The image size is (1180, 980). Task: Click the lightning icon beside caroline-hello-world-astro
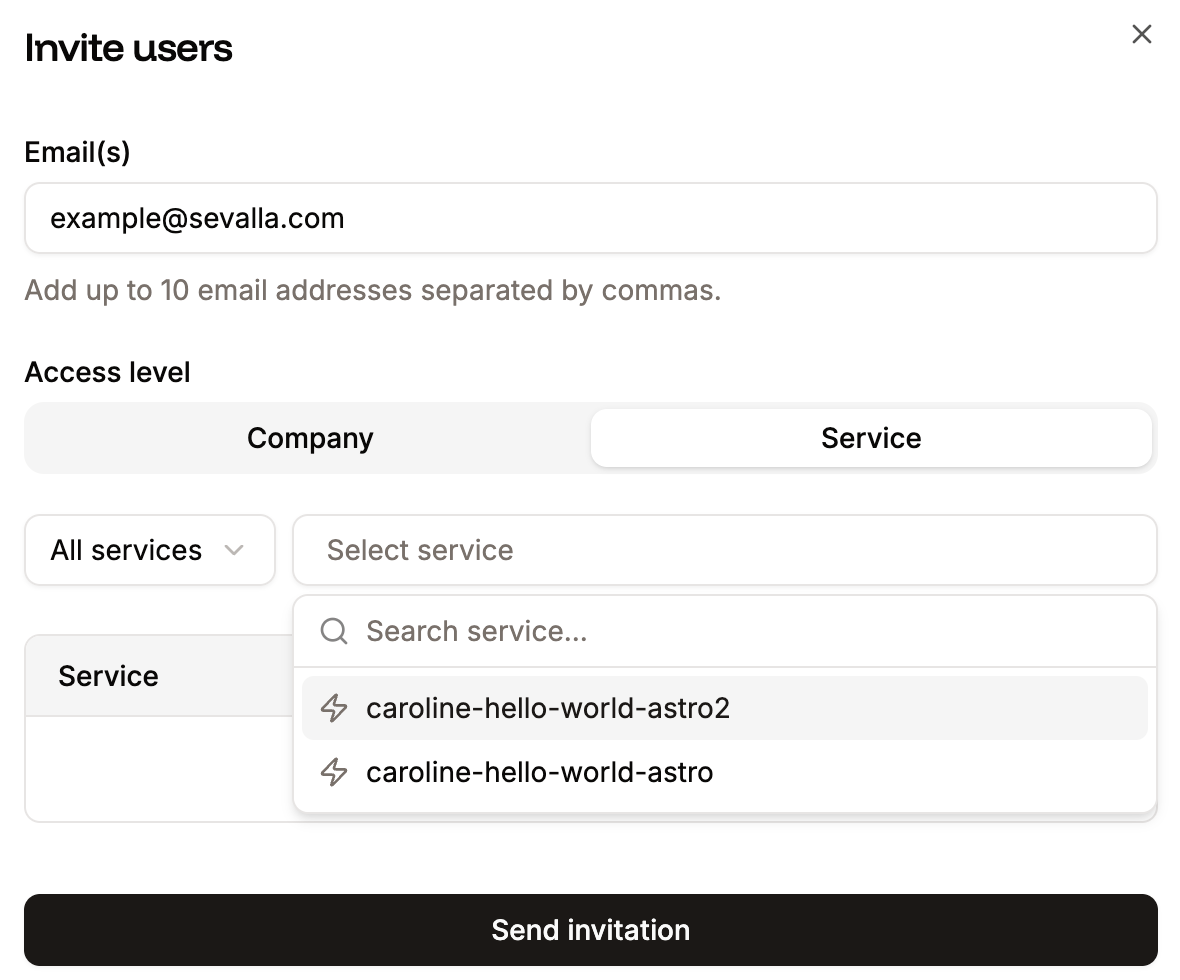(x=333, y=772)
